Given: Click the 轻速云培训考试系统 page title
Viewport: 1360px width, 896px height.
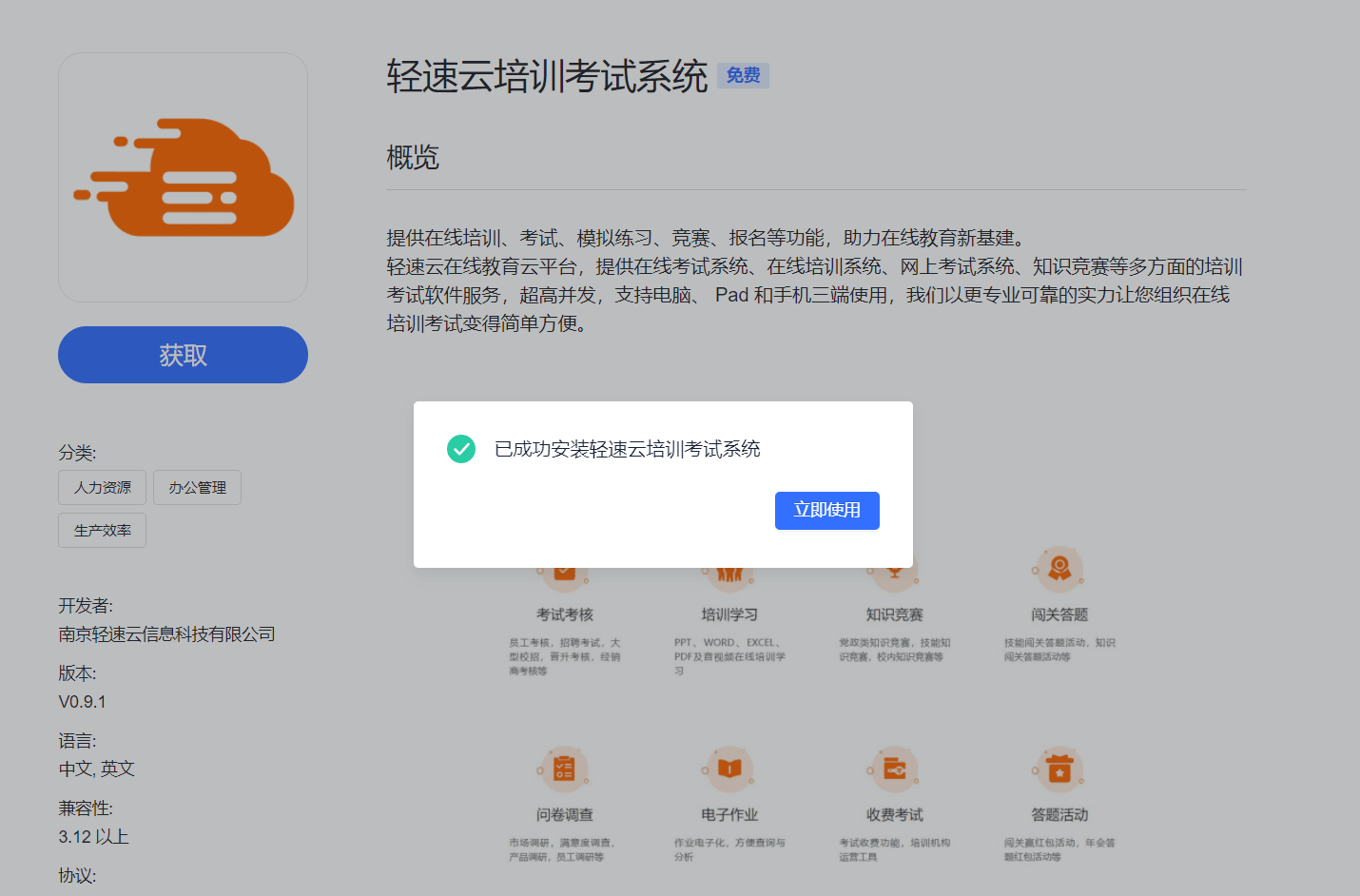Looking at the screenshot, I should [547, 77].
